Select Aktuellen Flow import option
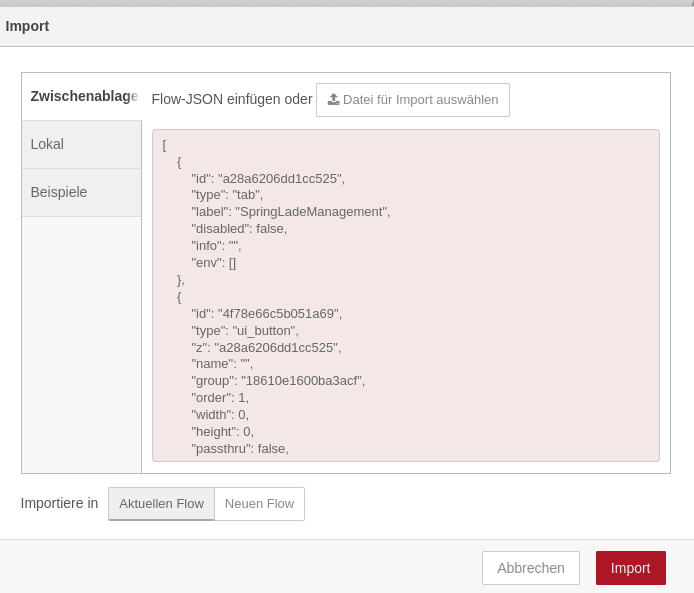 click(162, 504)
